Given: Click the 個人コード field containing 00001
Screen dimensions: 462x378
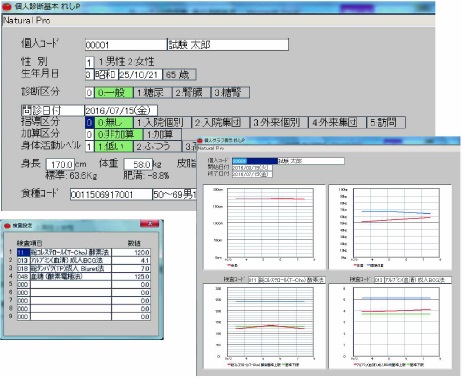Looking at the screenshot, I should point(126,45).
